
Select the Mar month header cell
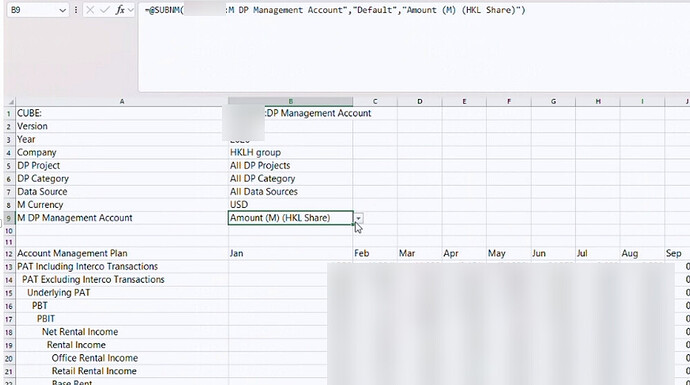[x=420, y=253]
